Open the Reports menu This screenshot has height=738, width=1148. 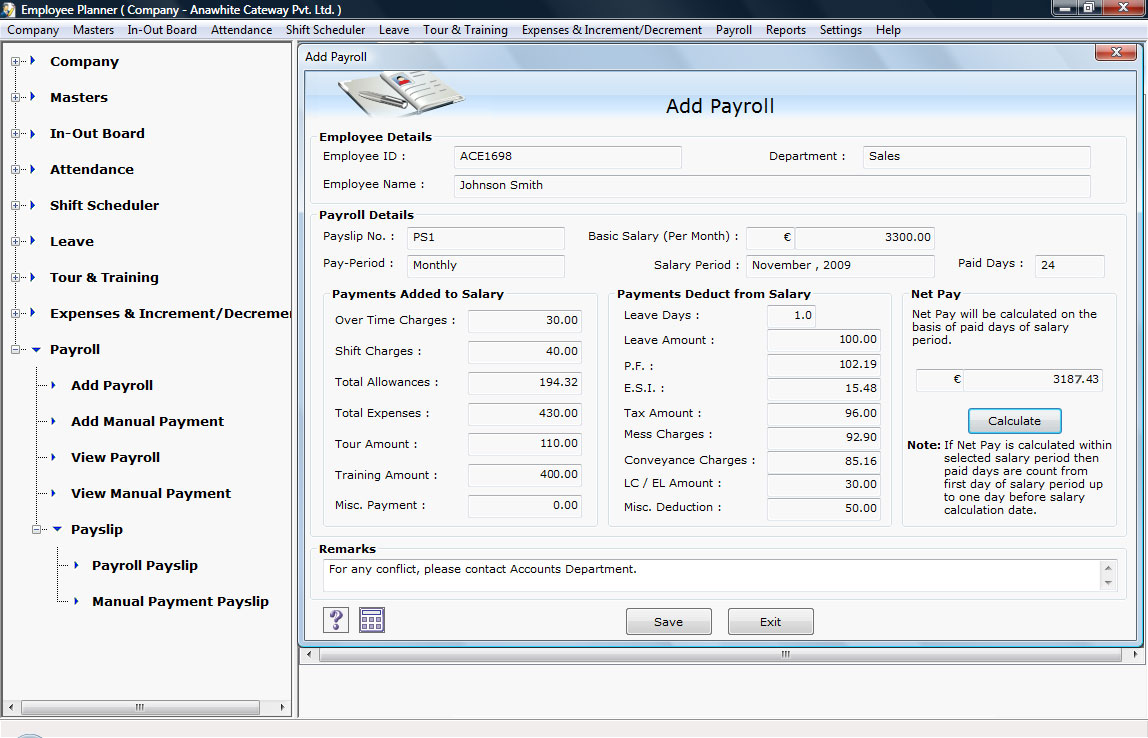tap(785, 30)
